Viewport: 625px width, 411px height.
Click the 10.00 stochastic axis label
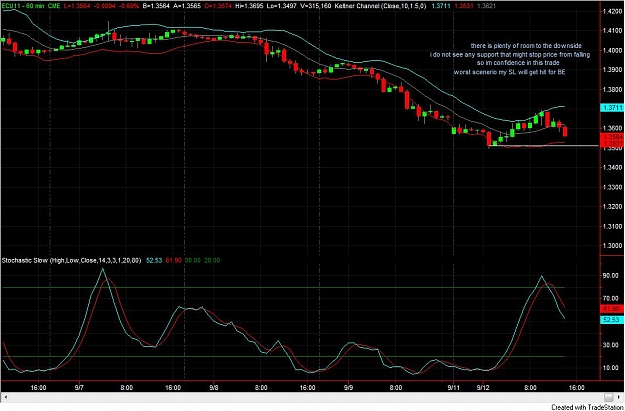[x=611, y=368]
